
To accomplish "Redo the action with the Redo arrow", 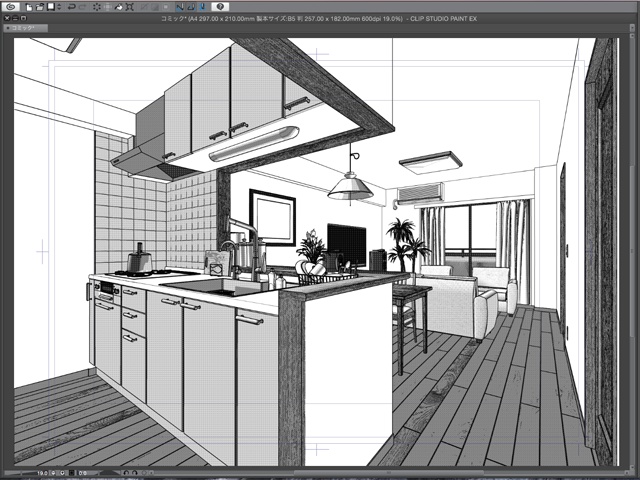I will [x=82, y=7].
